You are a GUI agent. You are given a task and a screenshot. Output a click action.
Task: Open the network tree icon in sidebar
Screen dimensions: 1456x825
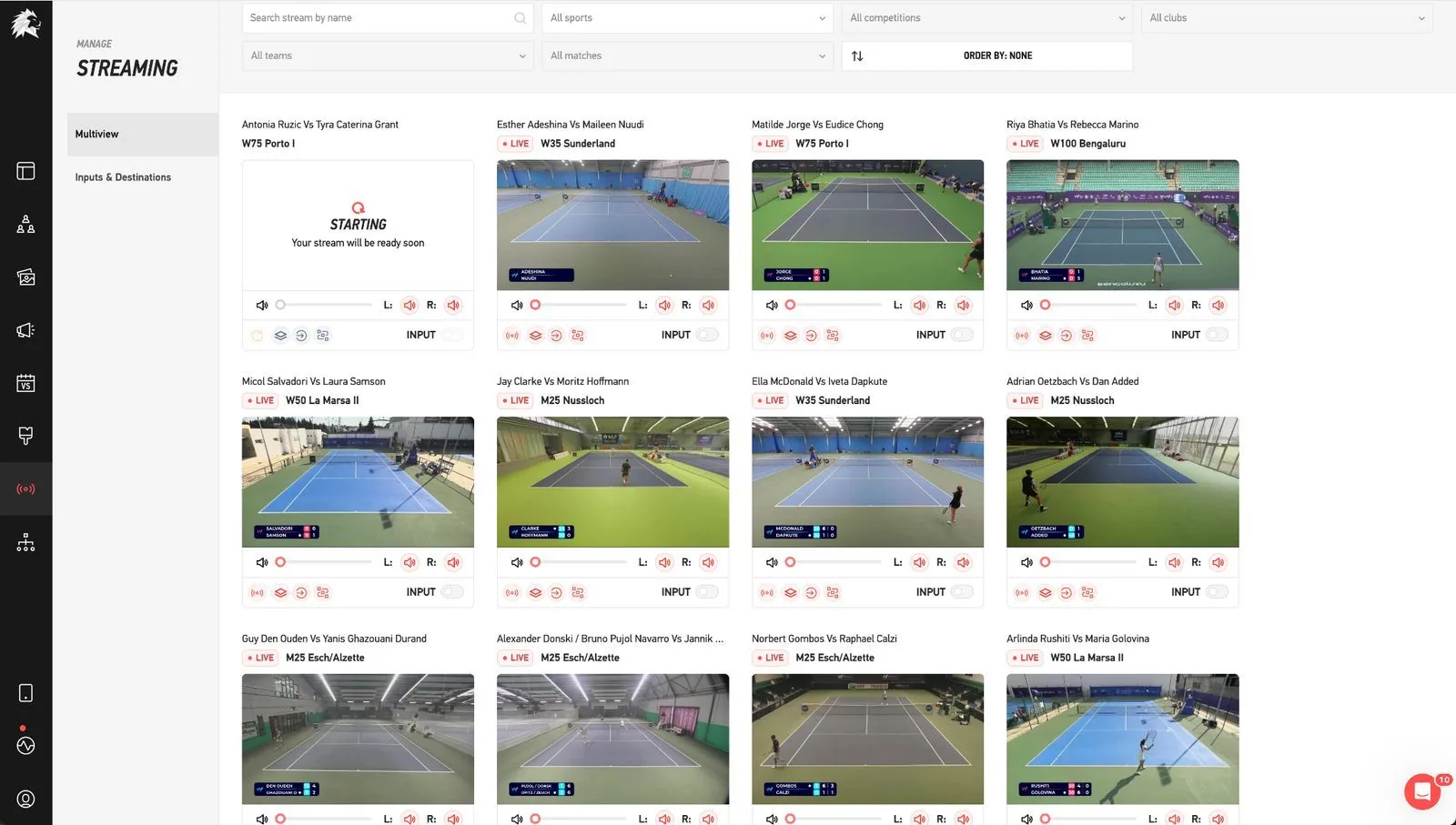coord(25,542)
